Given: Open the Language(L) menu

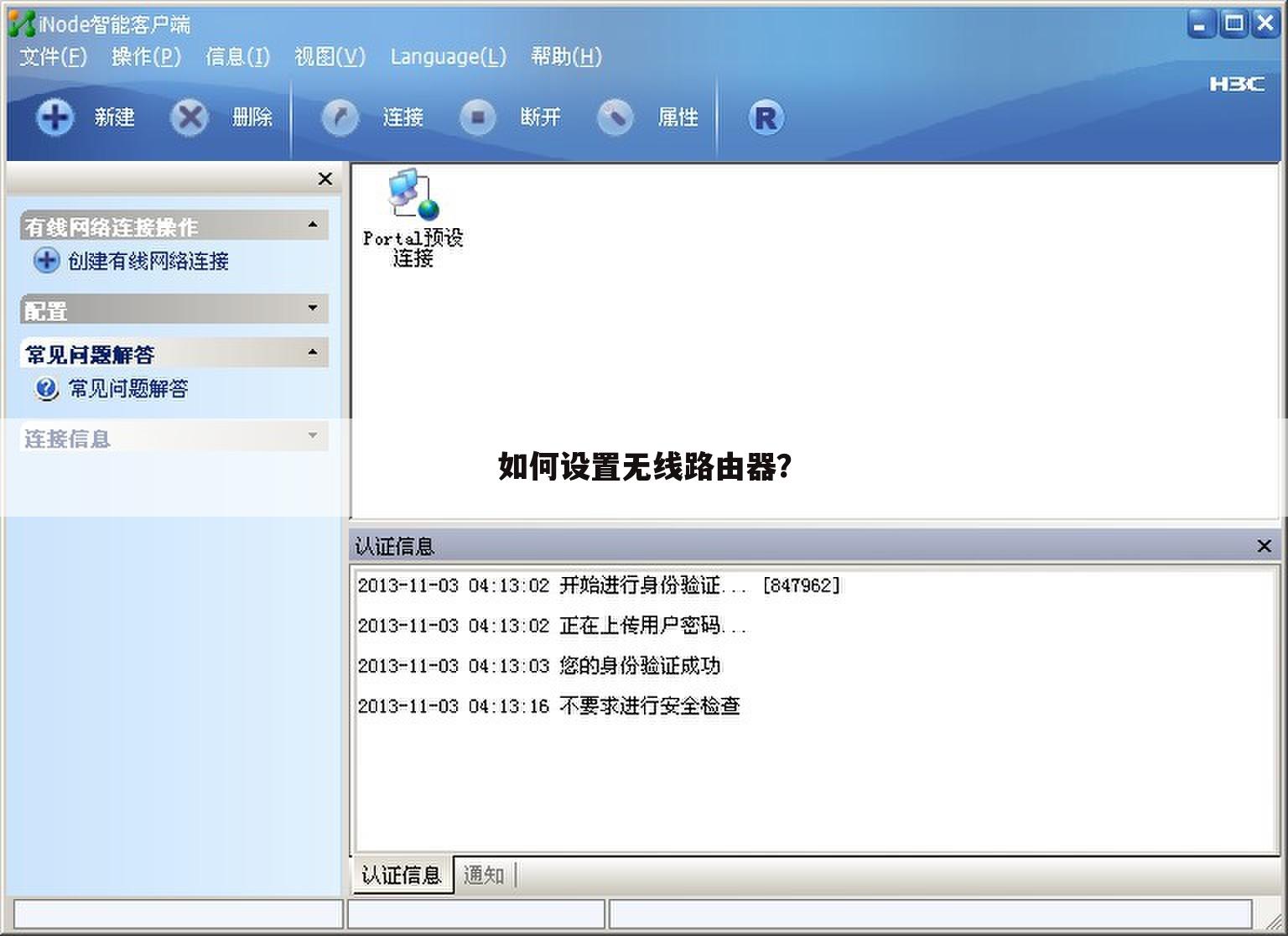Looking at the screenshot, I should [449, 57].
